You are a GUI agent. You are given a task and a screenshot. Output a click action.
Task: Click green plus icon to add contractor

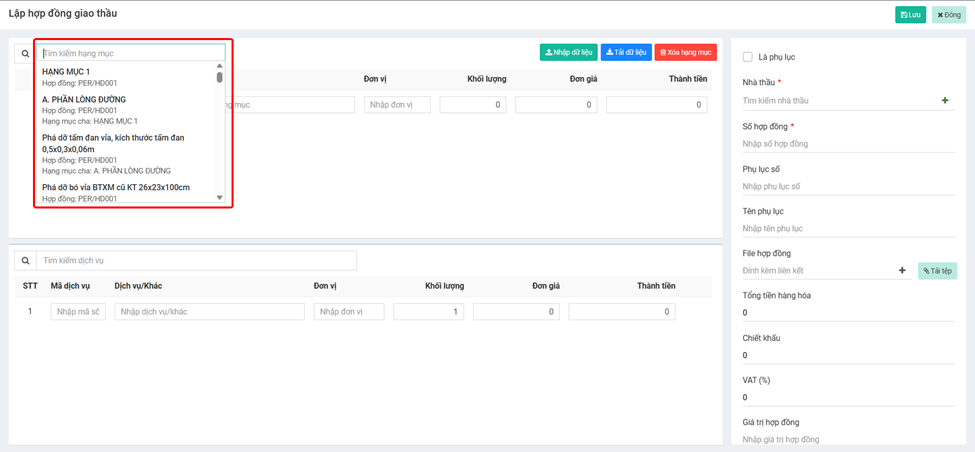[945, 101]
